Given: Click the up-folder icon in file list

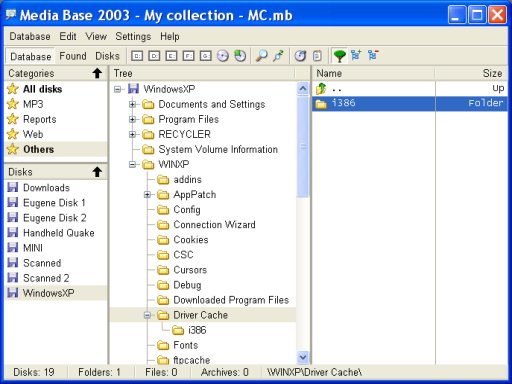Looking at the screenshot, I should click(321, 89).
